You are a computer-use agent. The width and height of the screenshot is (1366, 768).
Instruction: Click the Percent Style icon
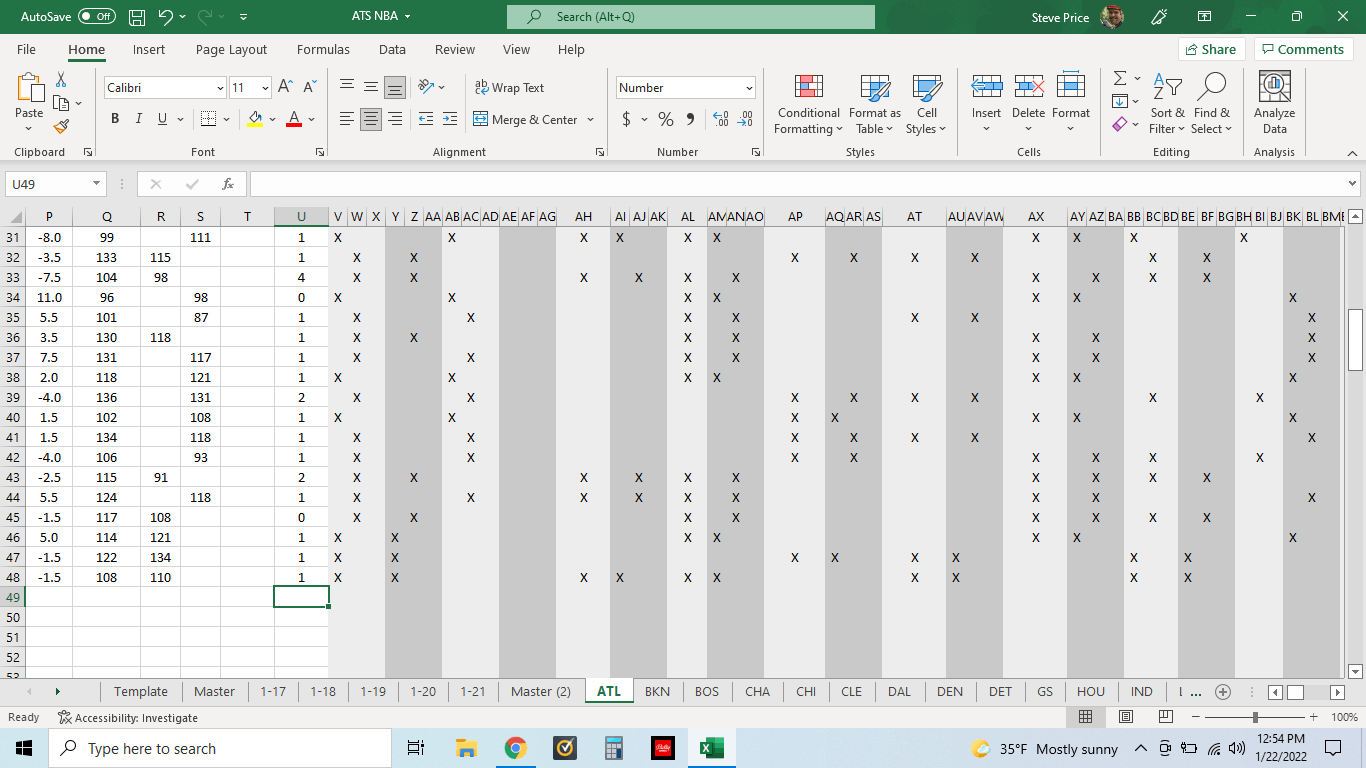point(666,119)
